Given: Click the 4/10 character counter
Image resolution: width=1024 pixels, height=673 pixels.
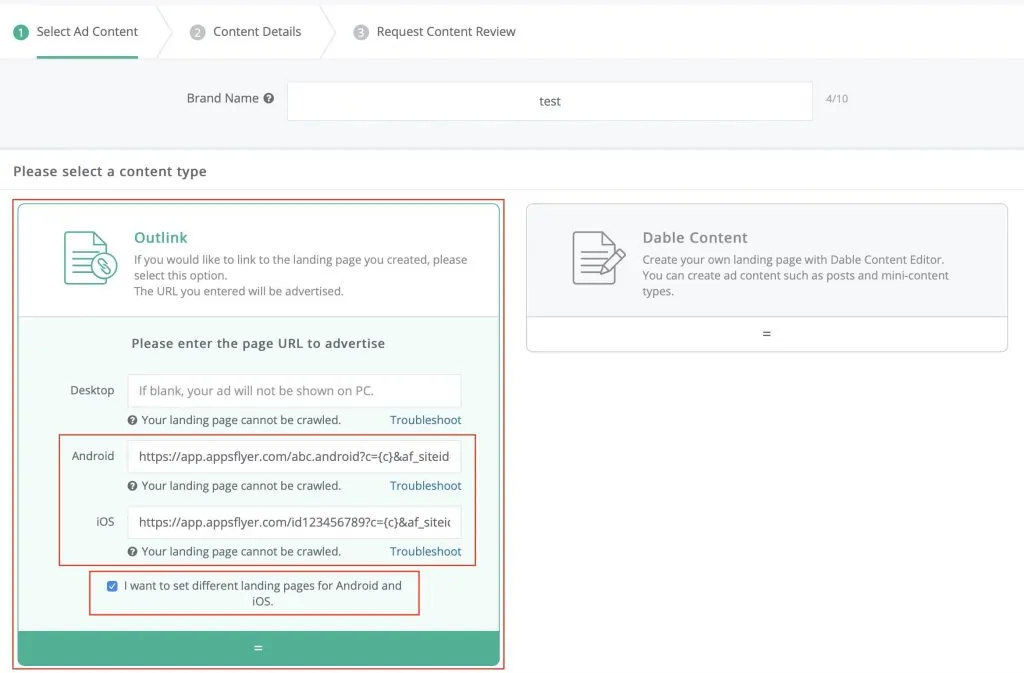Looking at the screenshot, I should pyautogui.click(x=837, y=99).
